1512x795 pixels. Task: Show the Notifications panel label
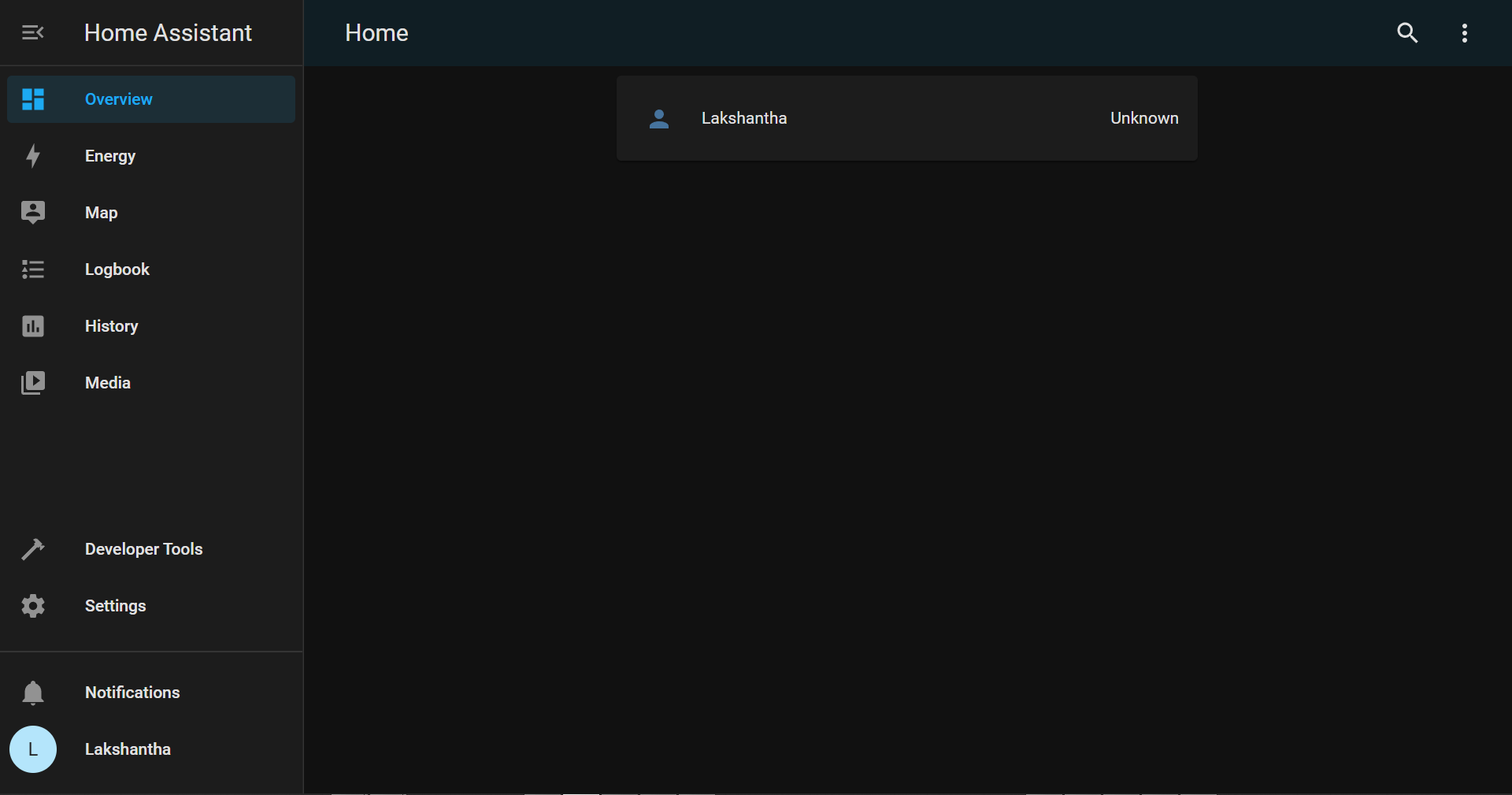click(132, 693)
